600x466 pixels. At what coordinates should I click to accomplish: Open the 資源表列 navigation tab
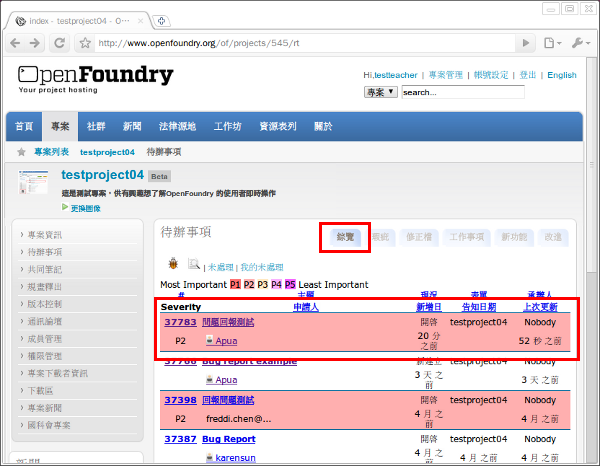point(278,126)
